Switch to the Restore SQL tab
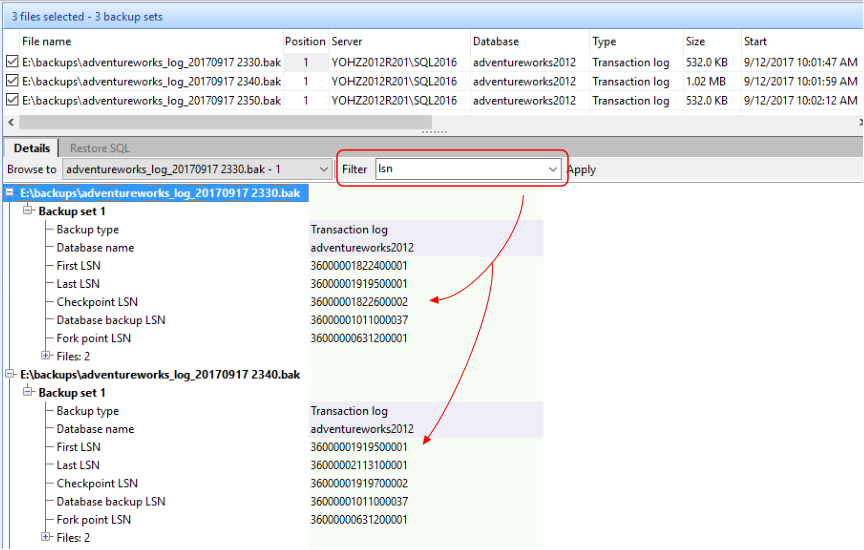The image size is (864, 550). (99, 148)
